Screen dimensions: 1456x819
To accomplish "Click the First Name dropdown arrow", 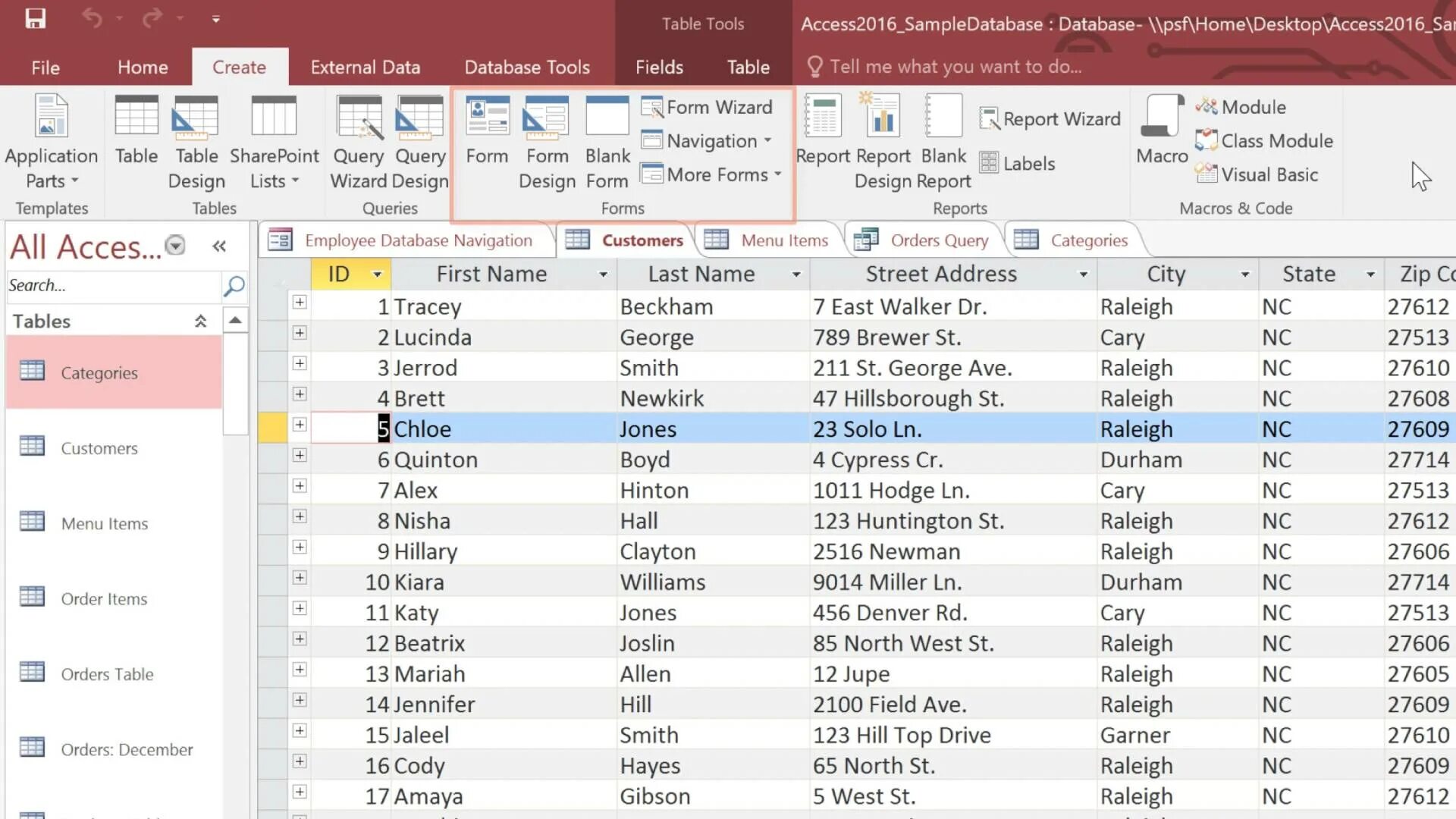I will pyautogui.click(x=603, y=275).
